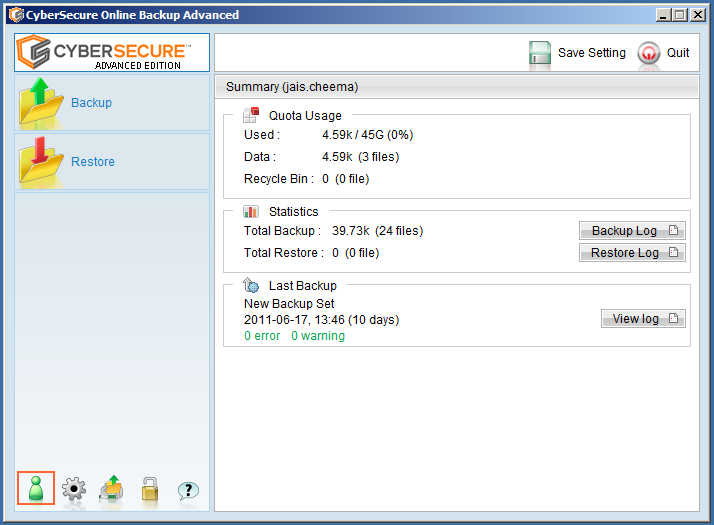Screen dimensions: 714x525
Task: Click the Recycle Bin '0 (0 file)' value
Action: (346, 178)
